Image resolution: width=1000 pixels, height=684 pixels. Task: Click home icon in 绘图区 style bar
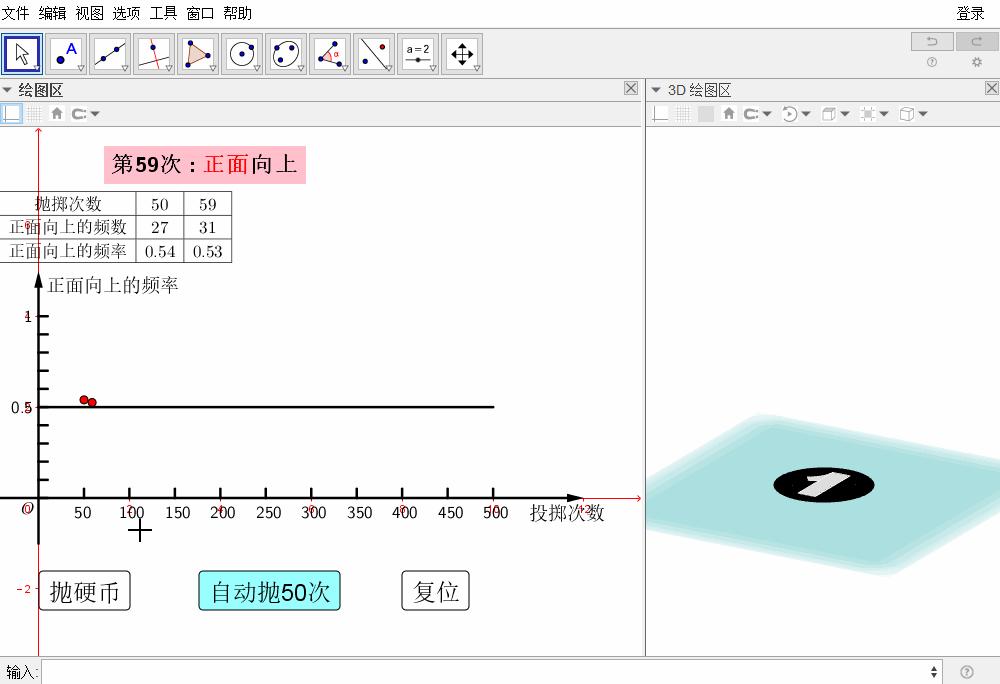pyautogui.click(x=57, y=113)
